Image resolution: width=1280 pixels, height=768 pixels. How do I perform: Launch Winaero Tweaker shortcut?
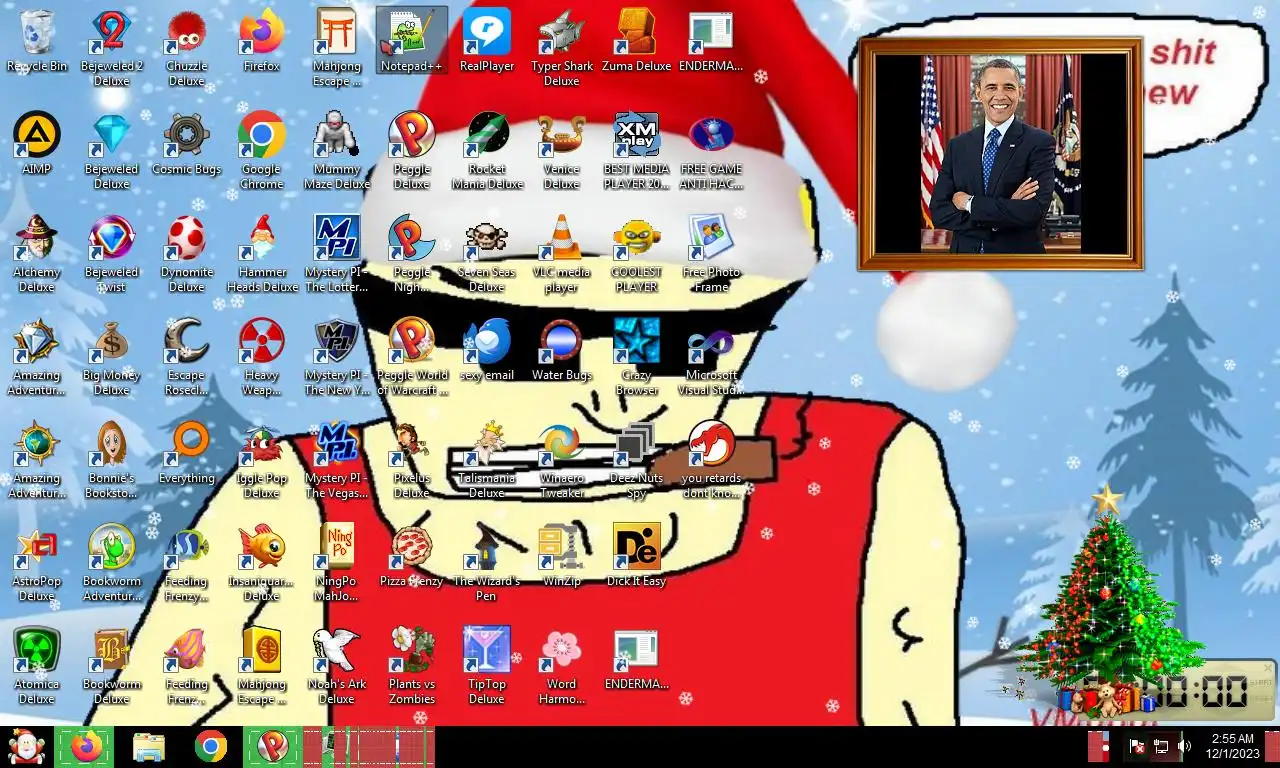[x=562, y=459]
